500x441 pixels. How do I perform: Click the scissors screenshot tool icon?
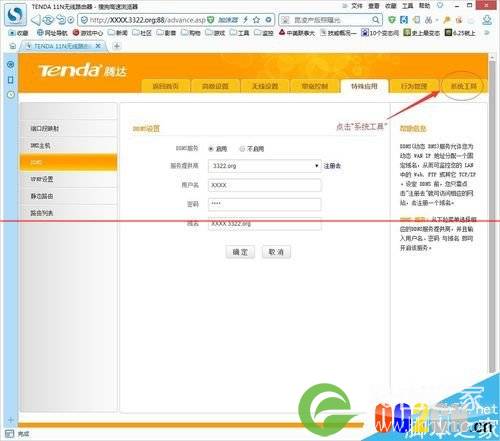point(428,20)
